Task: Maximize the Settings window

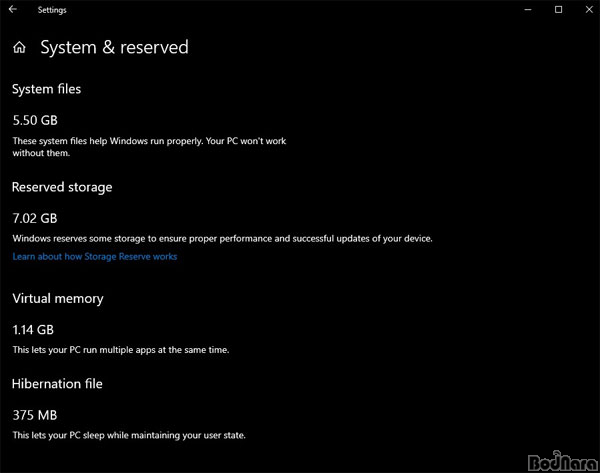Action: pos(558,10)
